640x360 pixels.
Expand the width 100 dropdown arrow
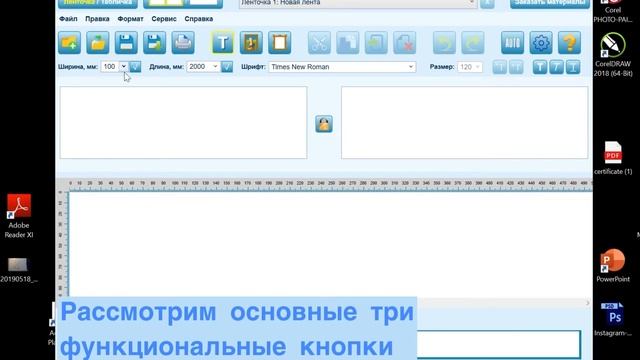[124, 67]
